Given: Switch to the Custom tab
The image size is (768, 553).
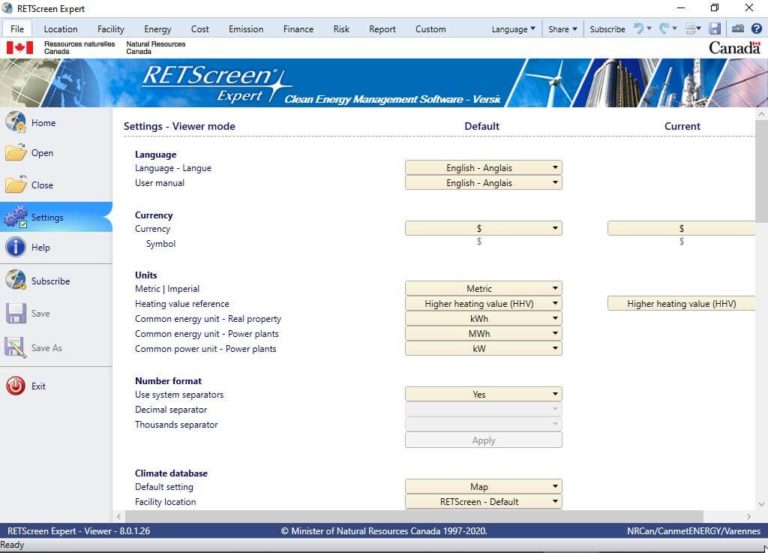Looking at the screenshot, I should 431,29.
